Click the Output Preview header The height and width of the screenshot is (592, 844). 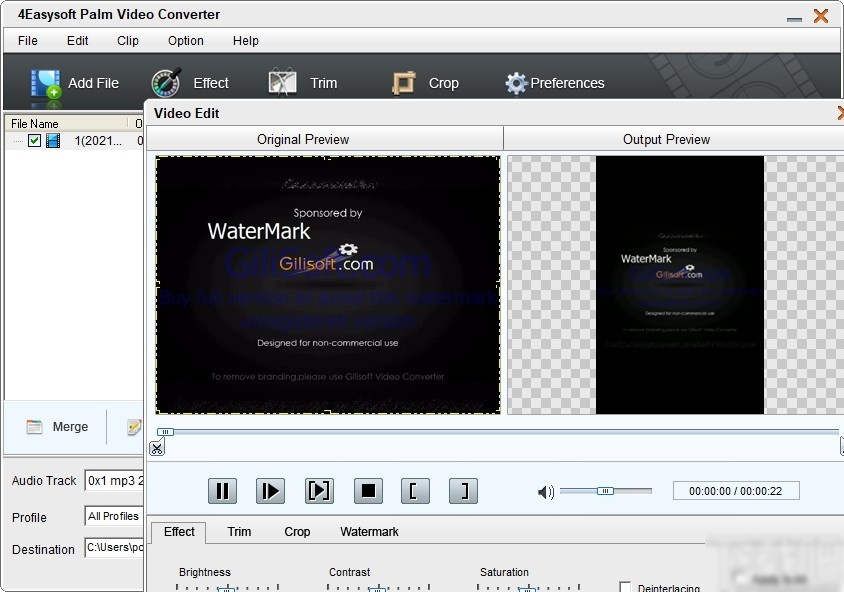(x=674, y=139)
